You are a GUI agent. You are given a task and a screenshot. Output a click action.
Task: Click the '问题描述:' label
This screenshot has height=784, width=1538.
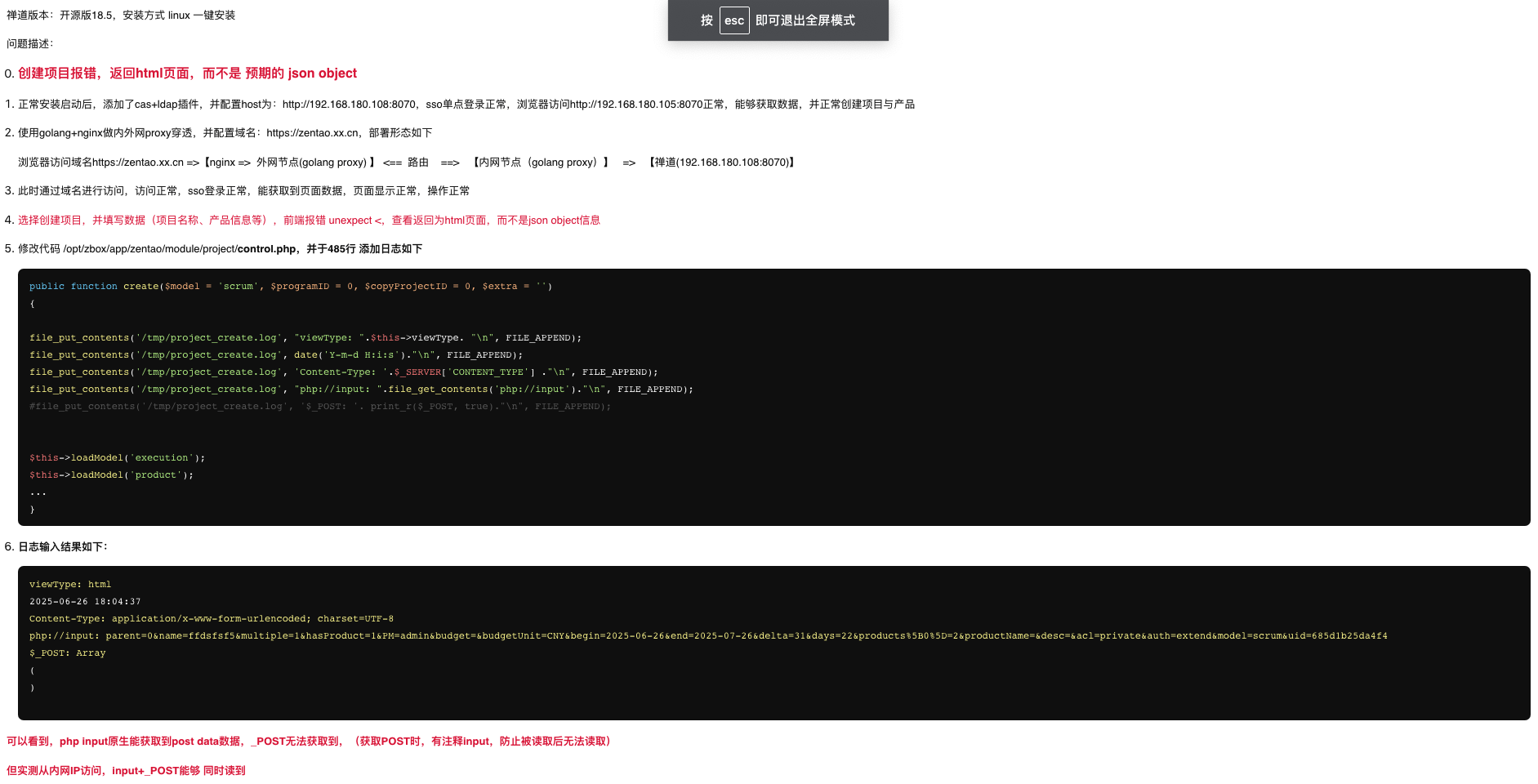click(x=30, y=44)
